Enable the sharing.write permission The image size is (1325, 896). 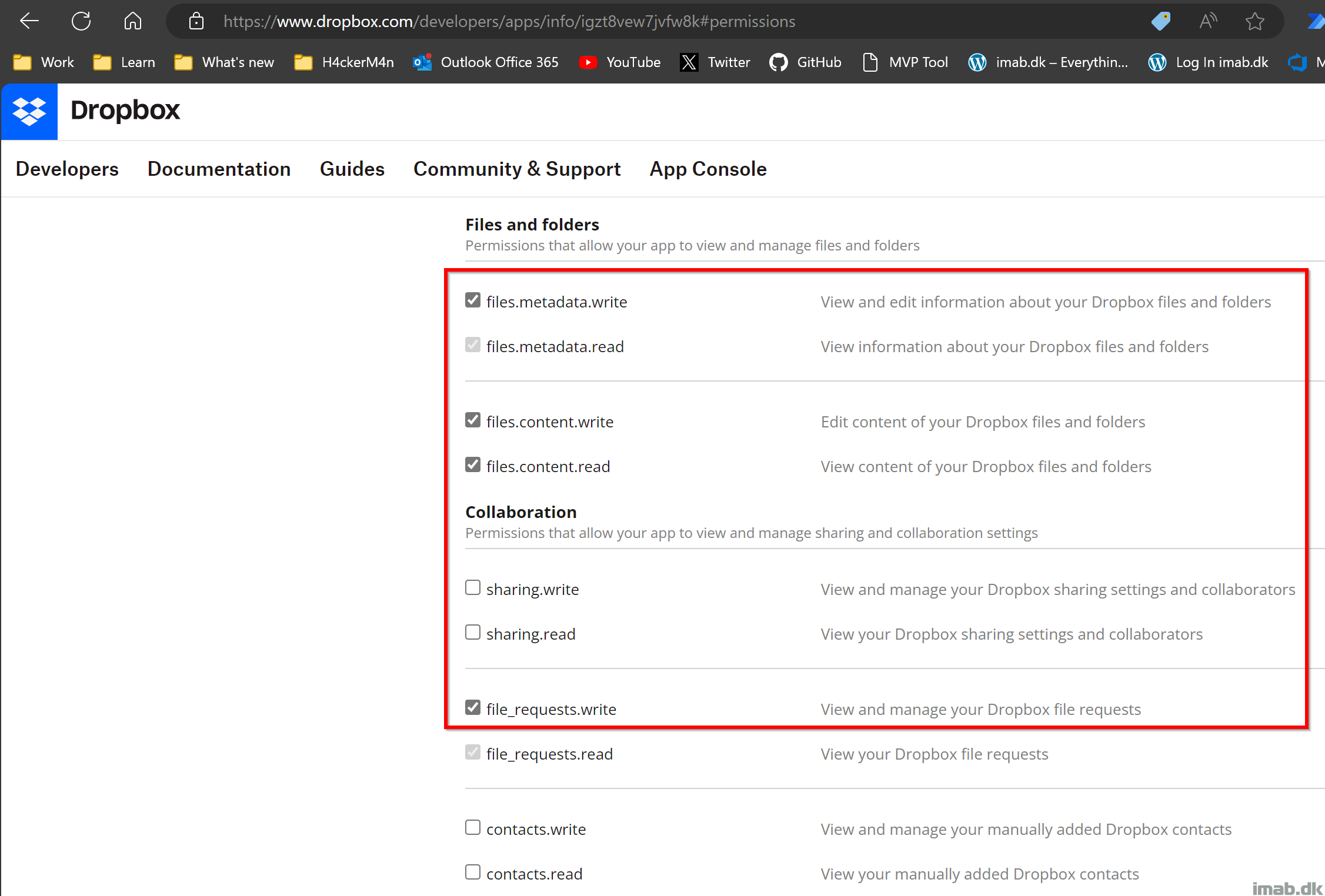tap(473, 587)
